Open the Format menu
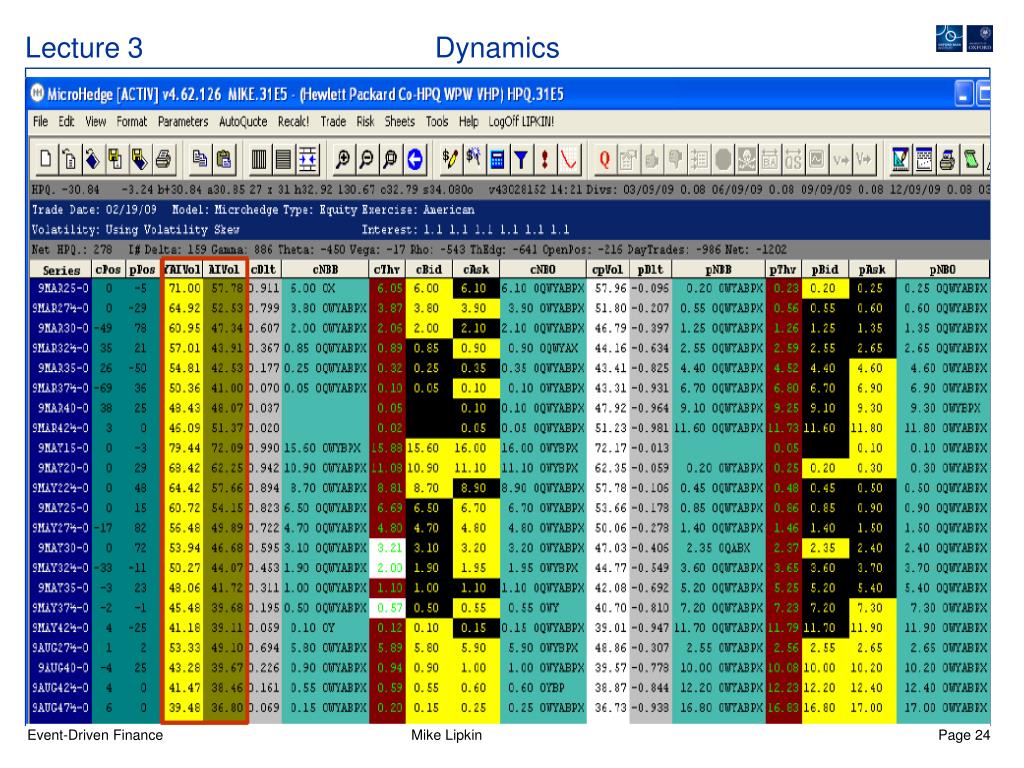The width and height of the screenshot is (1024, 768). tap(132, 121)
